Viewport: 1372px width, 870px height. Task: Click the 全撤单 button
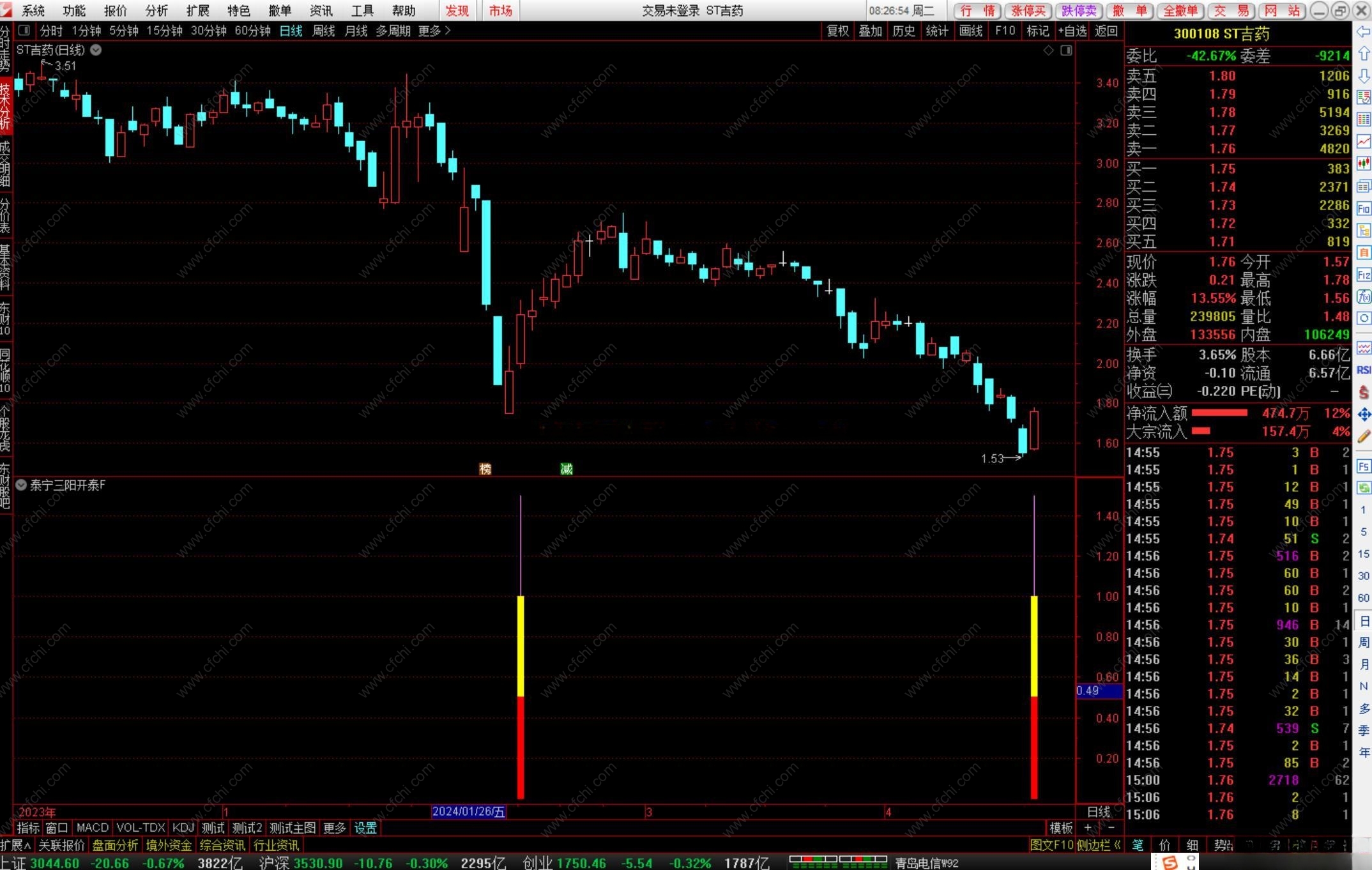[x=1180, y=10]
